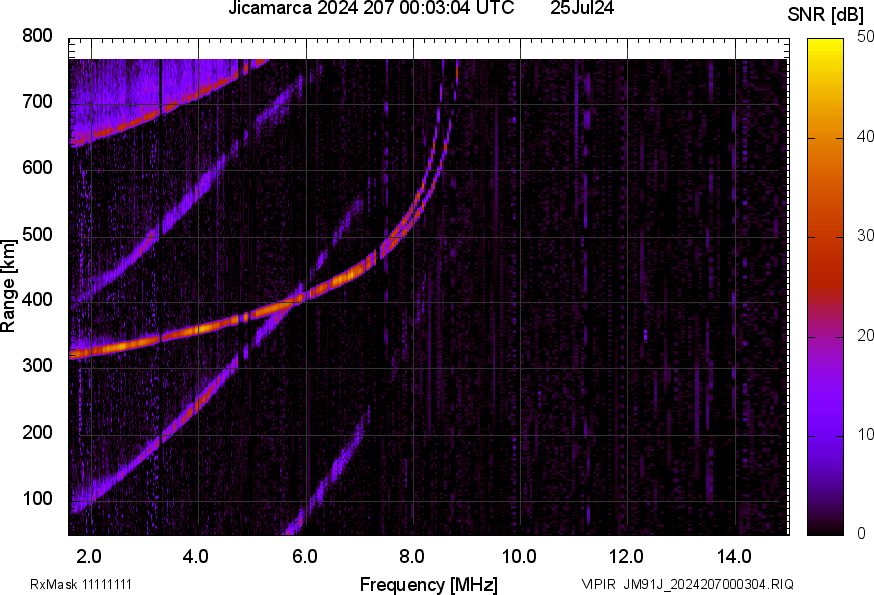
Task: Click the frequency tick label 8.0
Action: point(412,557)
